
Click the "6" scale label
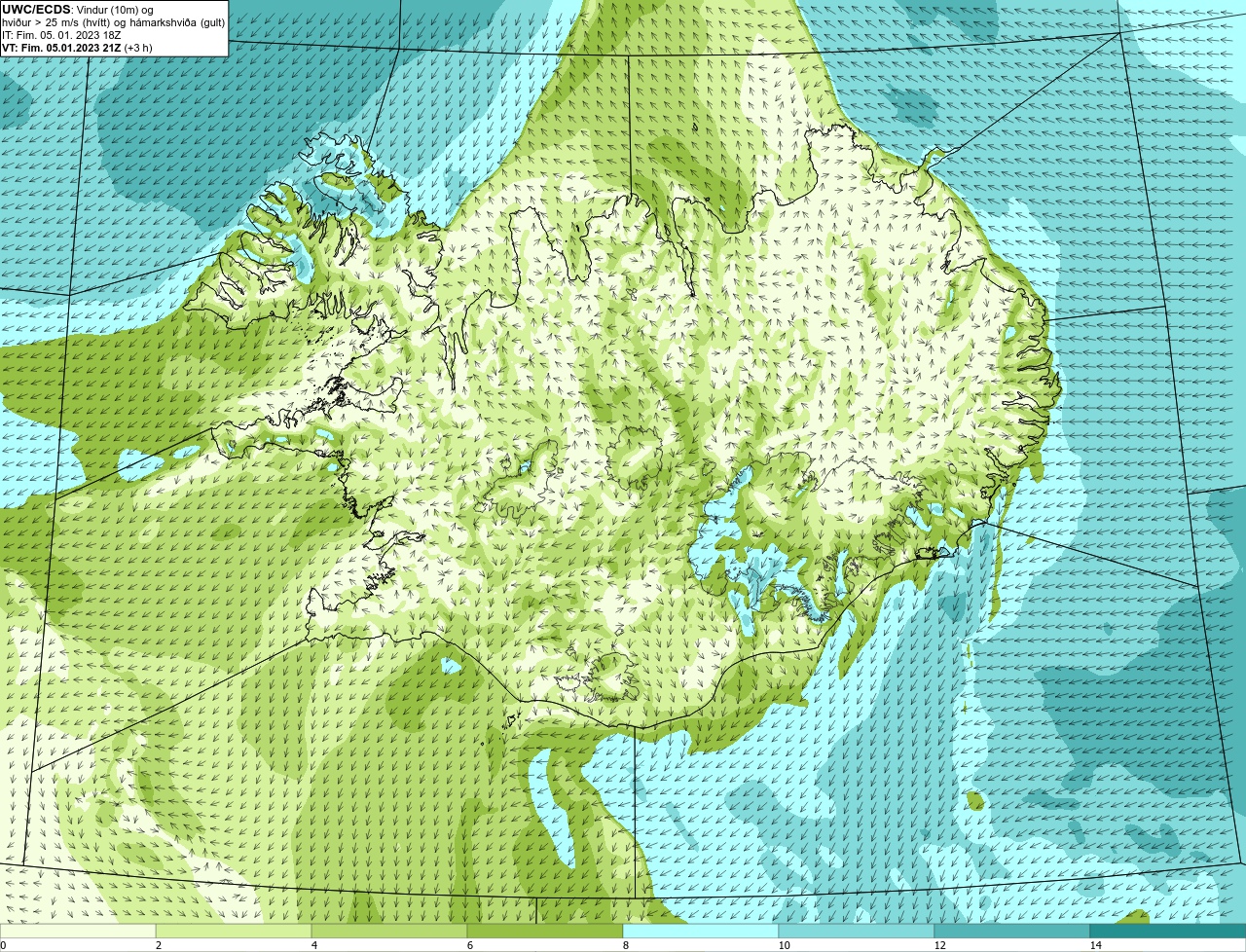click(x=469, y=945)
